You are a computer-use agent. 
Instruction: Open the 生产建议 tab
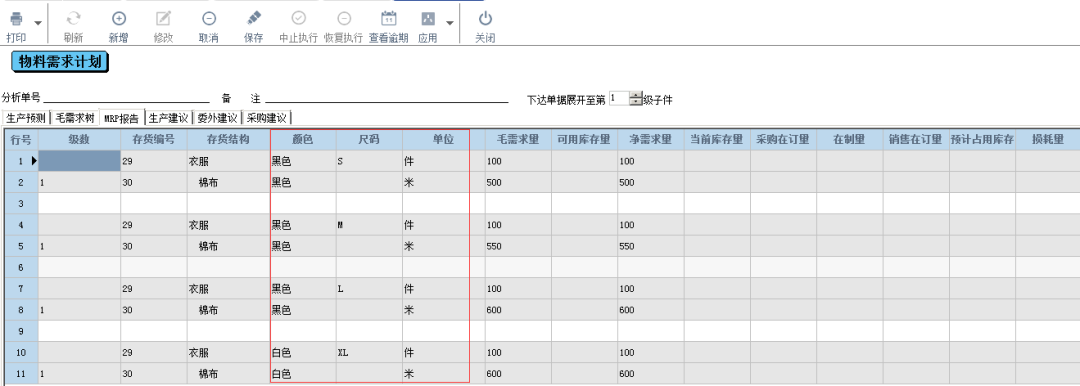[x=169, y=118]
